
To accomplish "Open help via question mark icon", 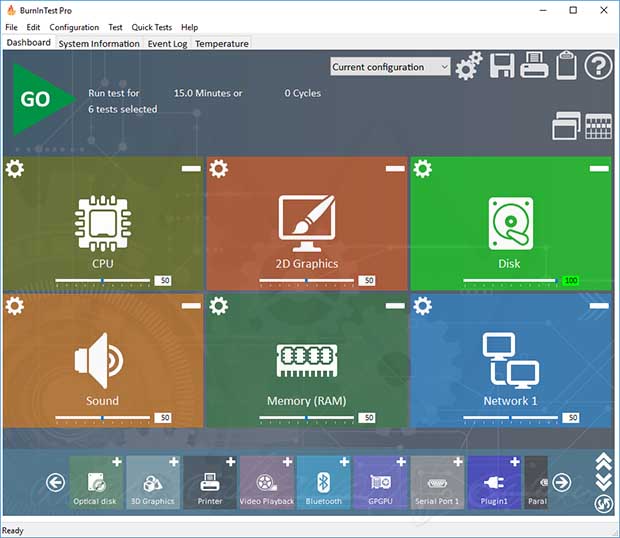I will [598, 67].
